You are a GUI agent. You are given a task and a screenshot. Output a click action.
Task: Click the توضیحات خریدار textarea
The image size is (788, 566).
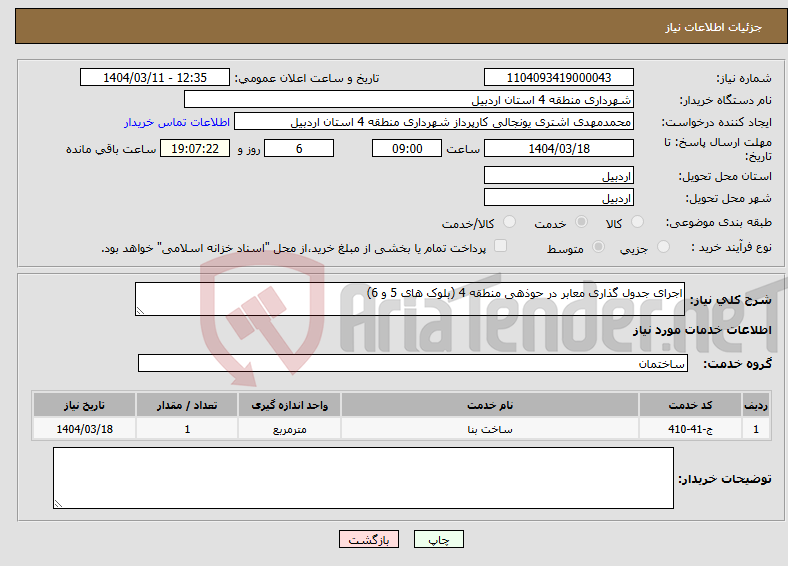click(x=363, y=478)
